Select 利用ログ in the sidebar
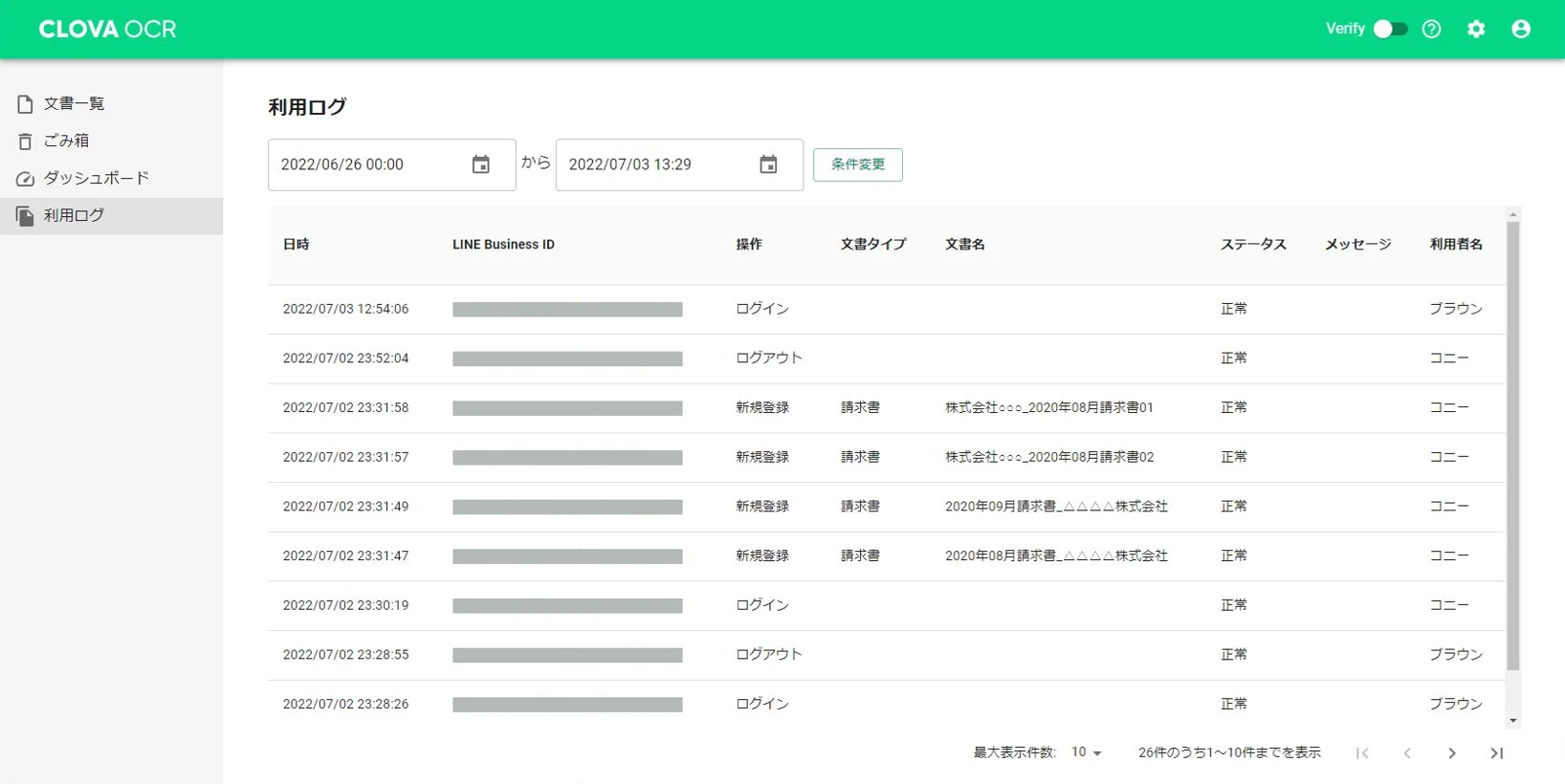 [x=74, y=215]
